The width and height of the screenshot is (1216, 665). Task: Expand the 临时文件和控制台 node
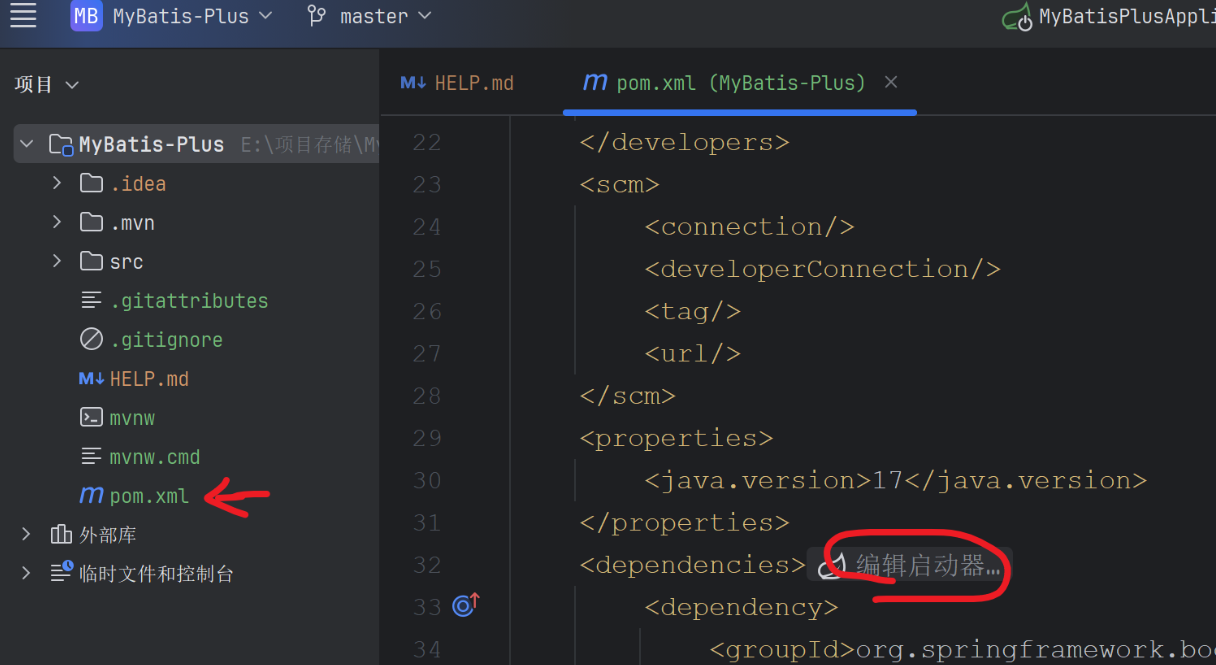[x=27, y=574]
